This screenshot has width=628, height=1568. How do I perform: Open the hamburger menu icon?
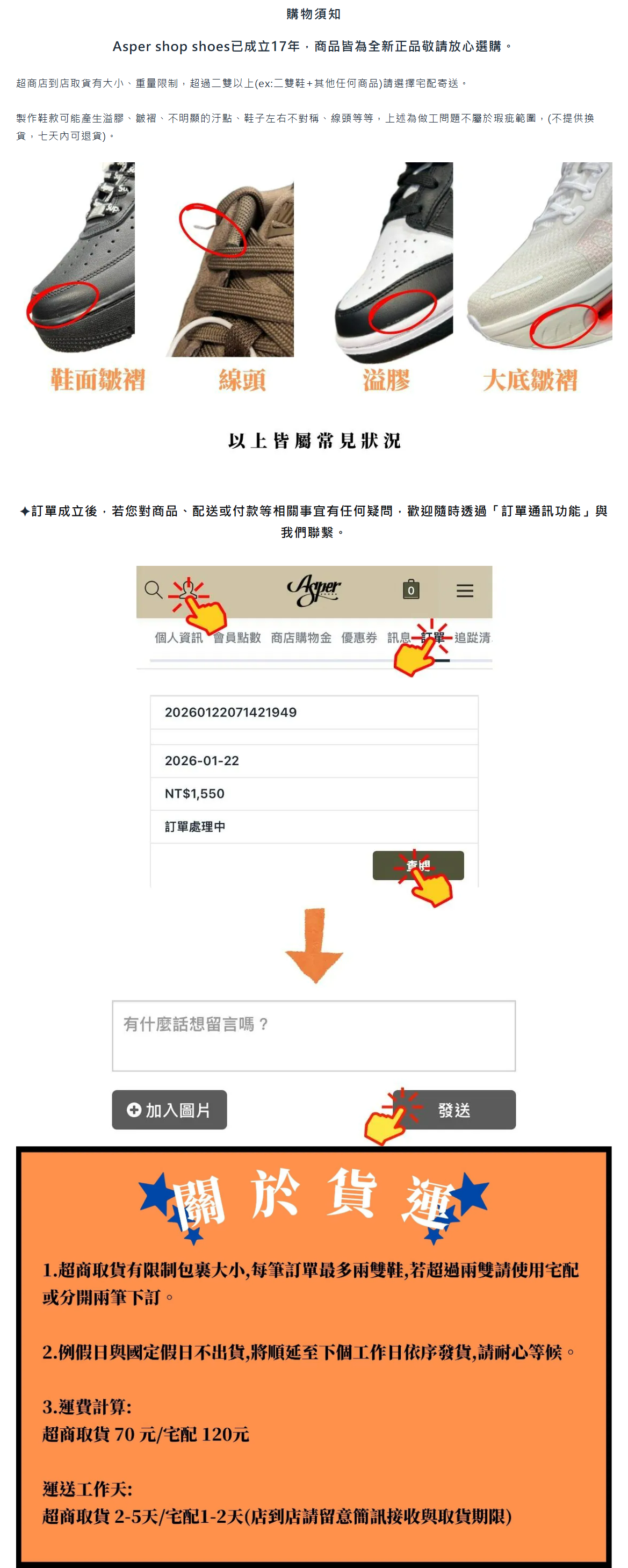[465, 591]
